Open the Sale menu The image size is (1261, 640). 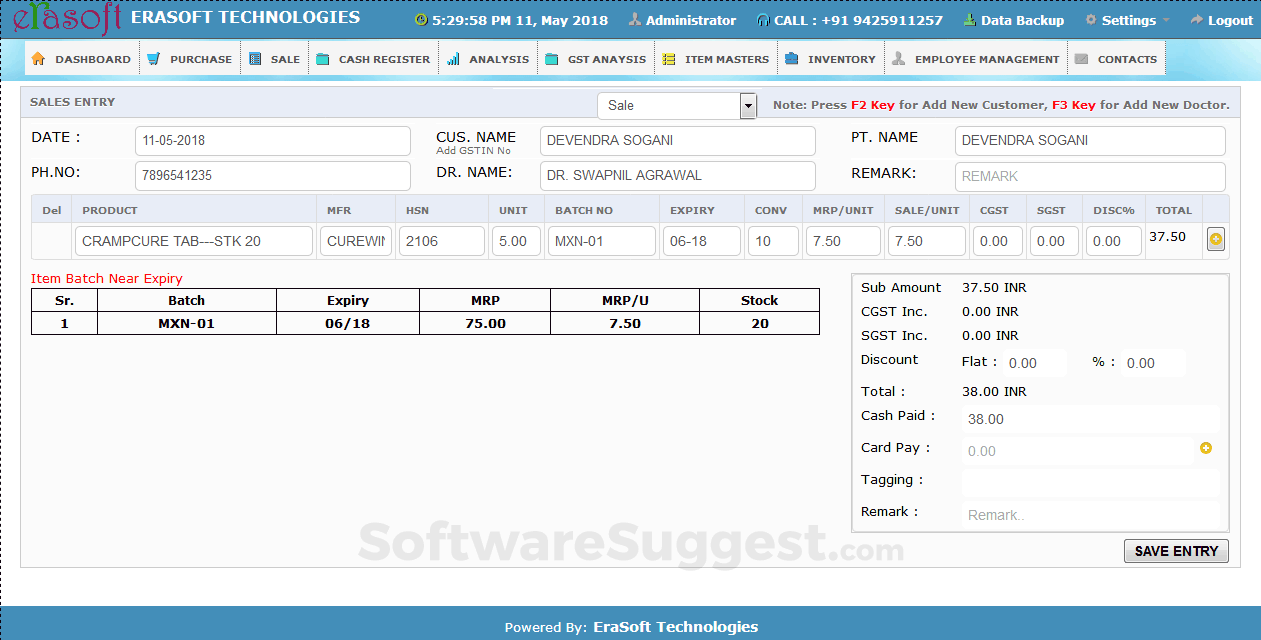click(x=275, y=59)
